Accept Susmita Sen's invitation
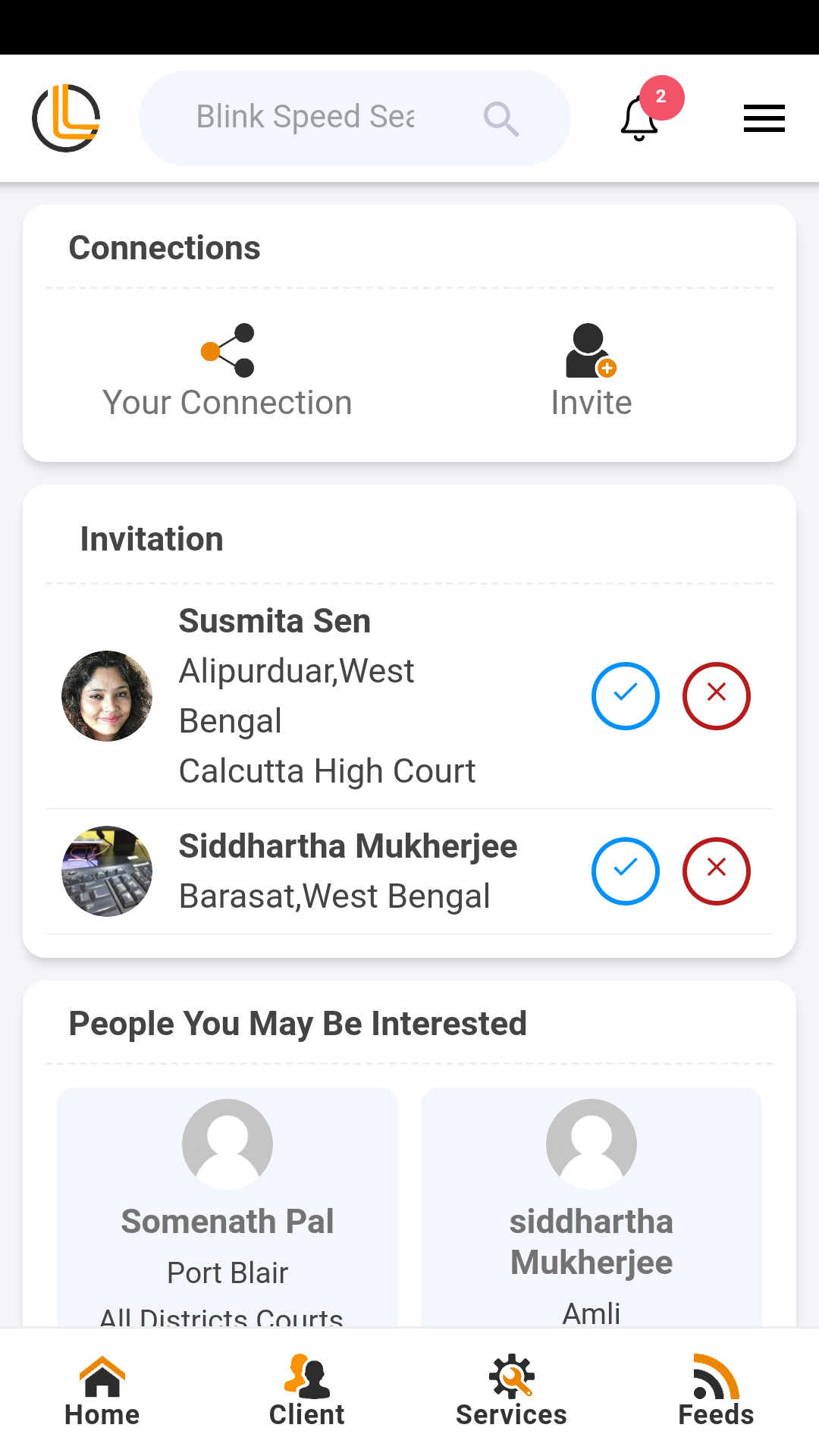The image size is (819, 1456). tap(625, 695)
